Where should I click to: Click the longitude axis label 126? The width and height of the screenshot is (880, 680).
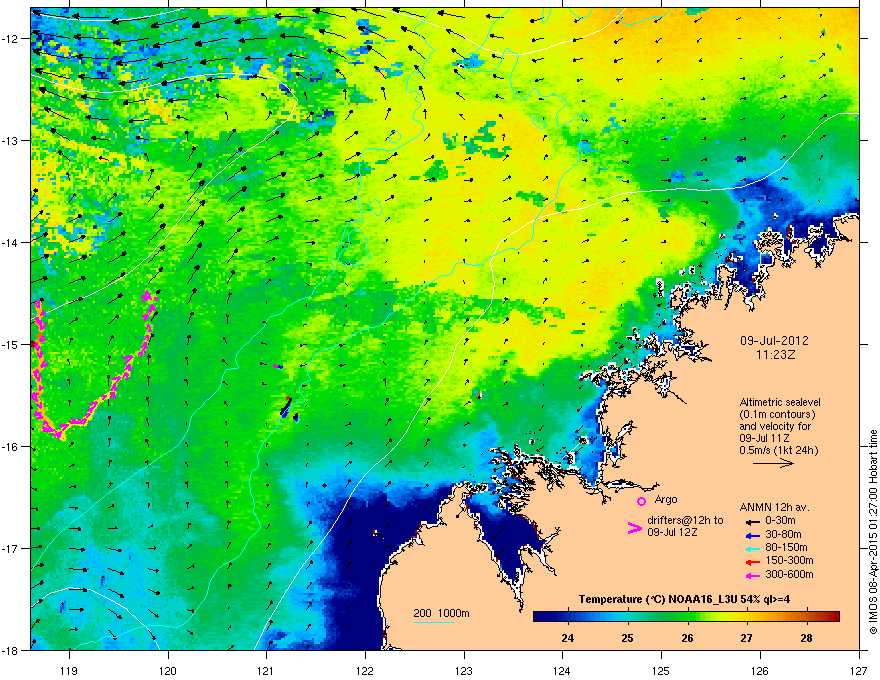[x=760, y=670]
